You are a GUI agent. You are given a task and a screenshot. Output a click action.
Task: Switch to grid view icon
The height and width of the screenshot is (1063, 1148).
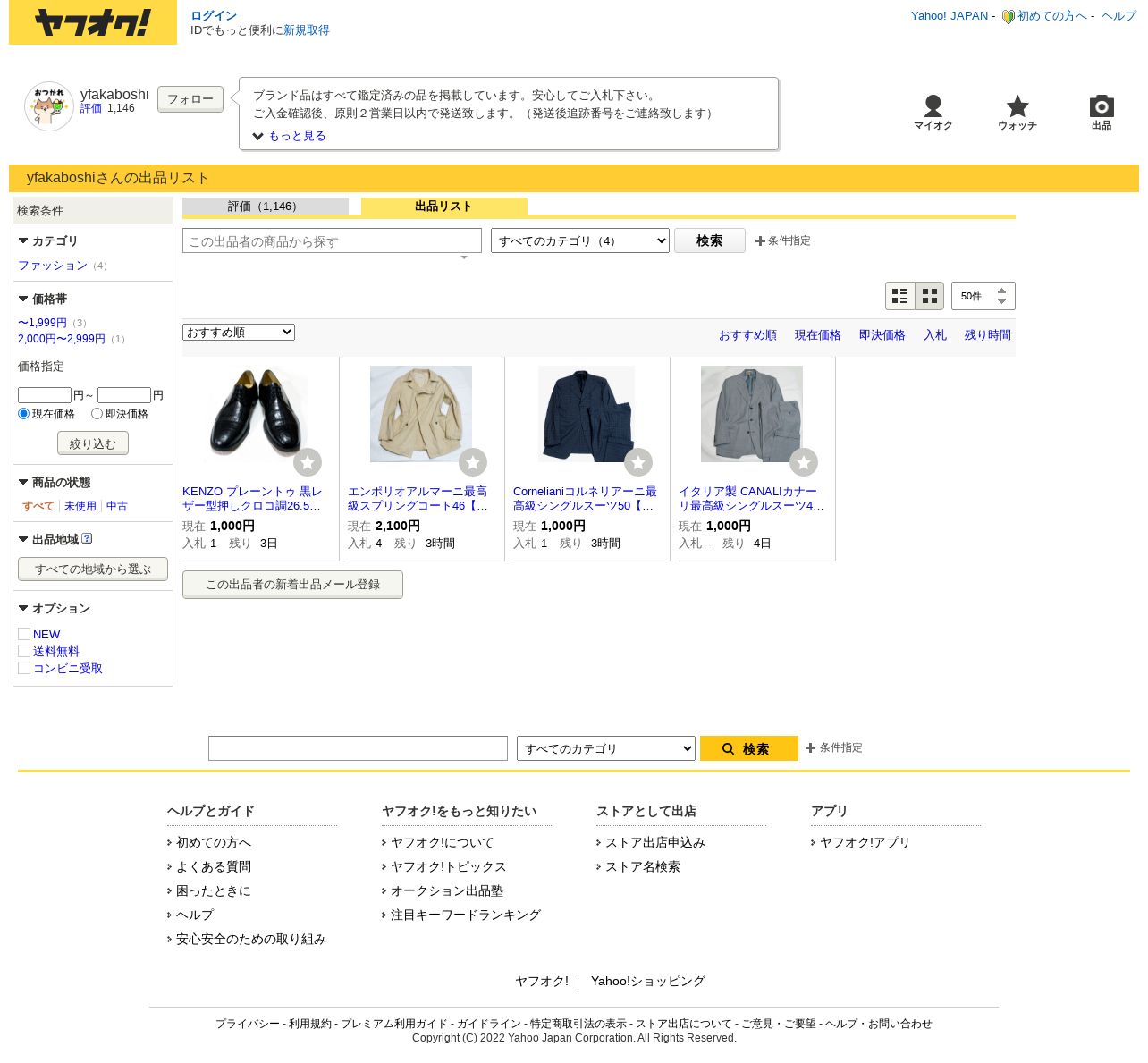point(930,296)
